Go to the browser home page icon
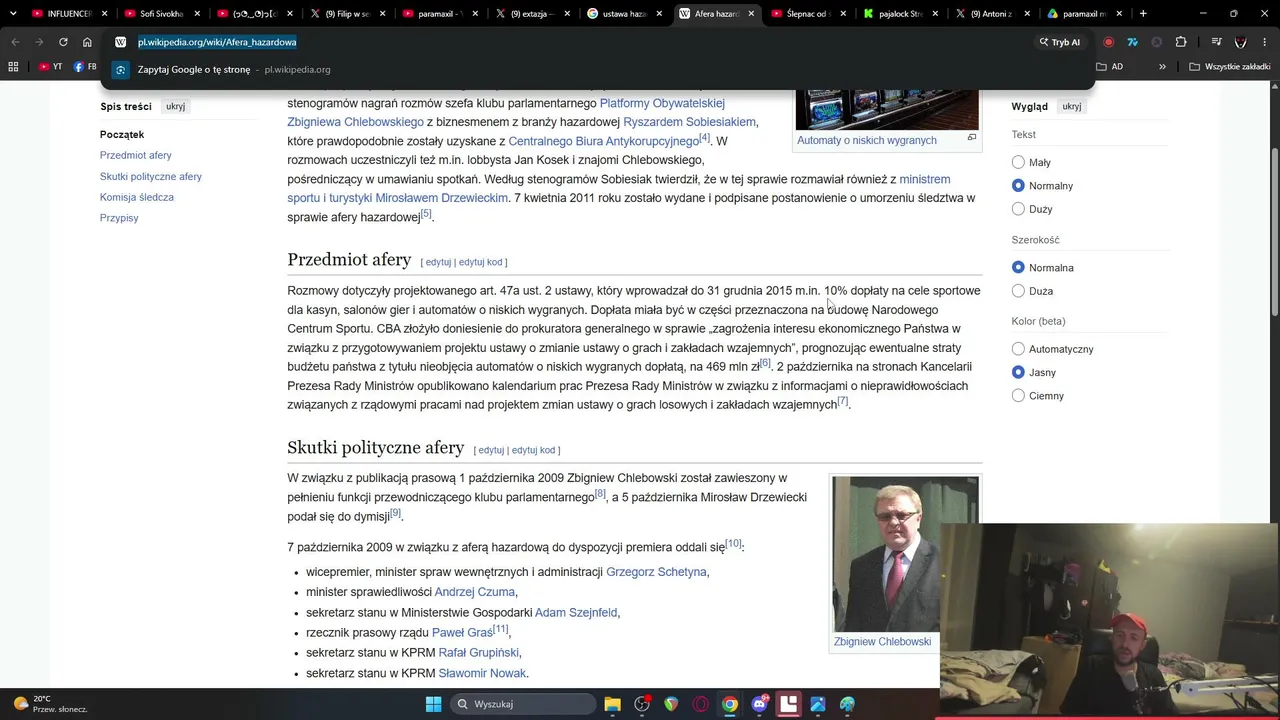 click(87, 42)
